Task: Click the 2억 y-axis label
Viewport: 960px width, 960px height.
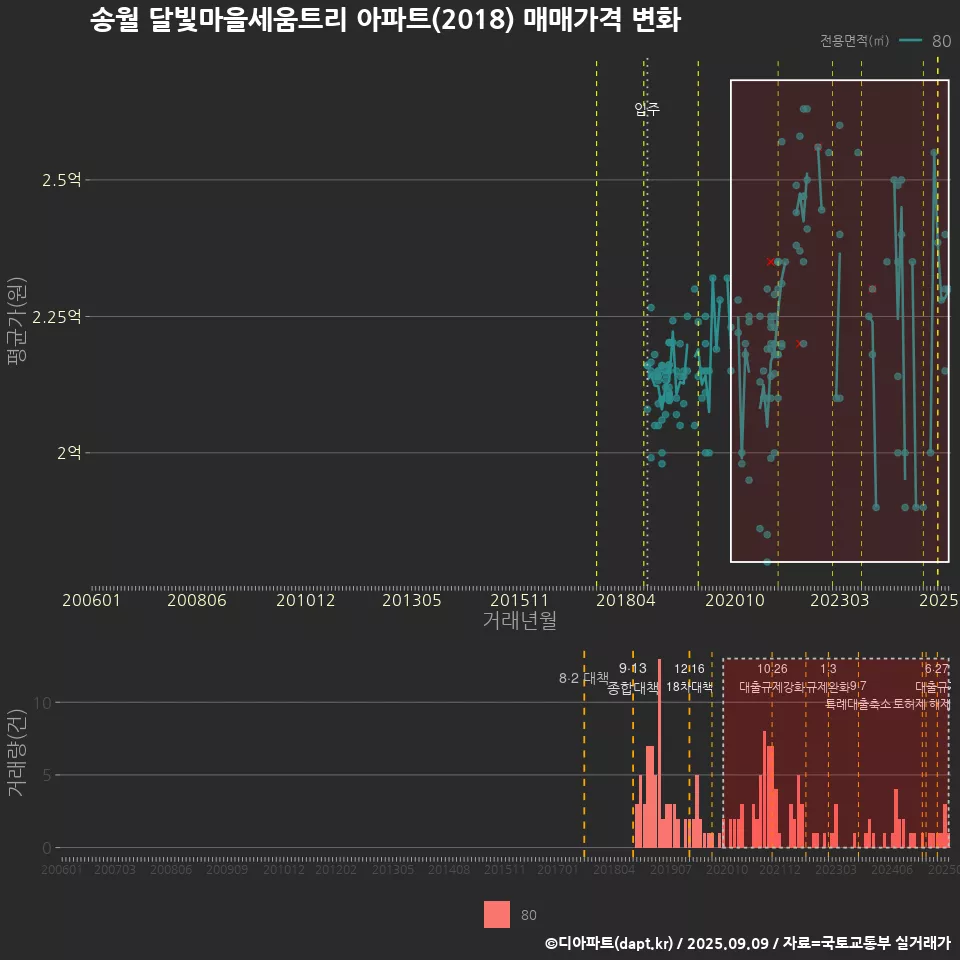Action: click(x=69, y=452)
